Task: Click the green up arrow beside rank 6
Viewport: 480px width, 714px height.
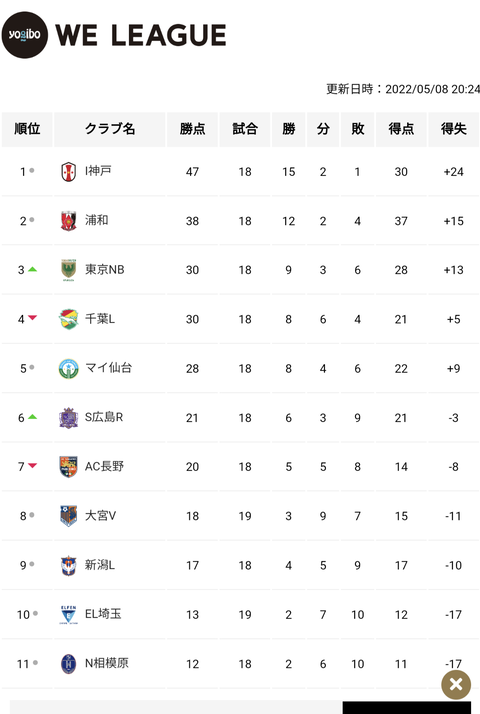Action: tap(32, 417)
